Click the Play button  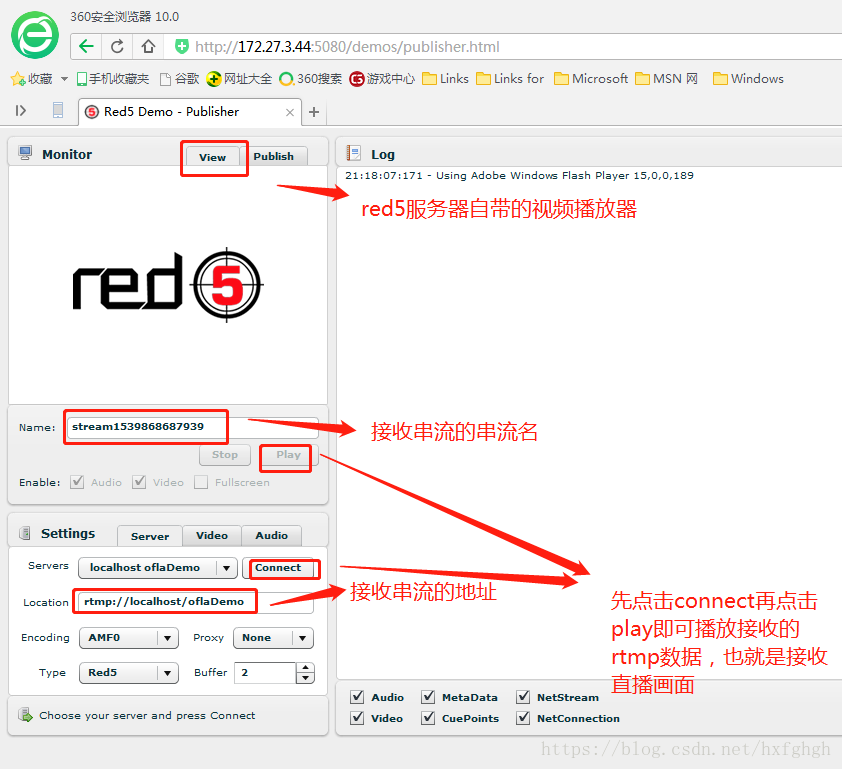click(288, 455)
